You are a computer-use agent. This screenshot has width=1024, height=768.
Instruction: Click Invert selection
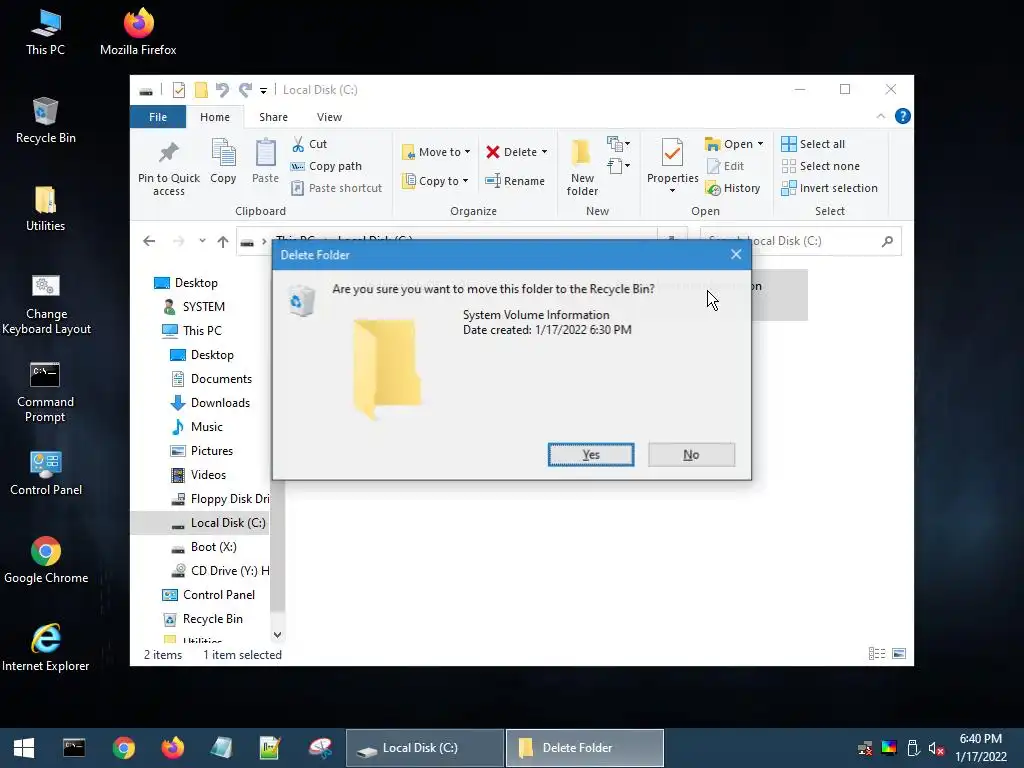coord(829,188)
